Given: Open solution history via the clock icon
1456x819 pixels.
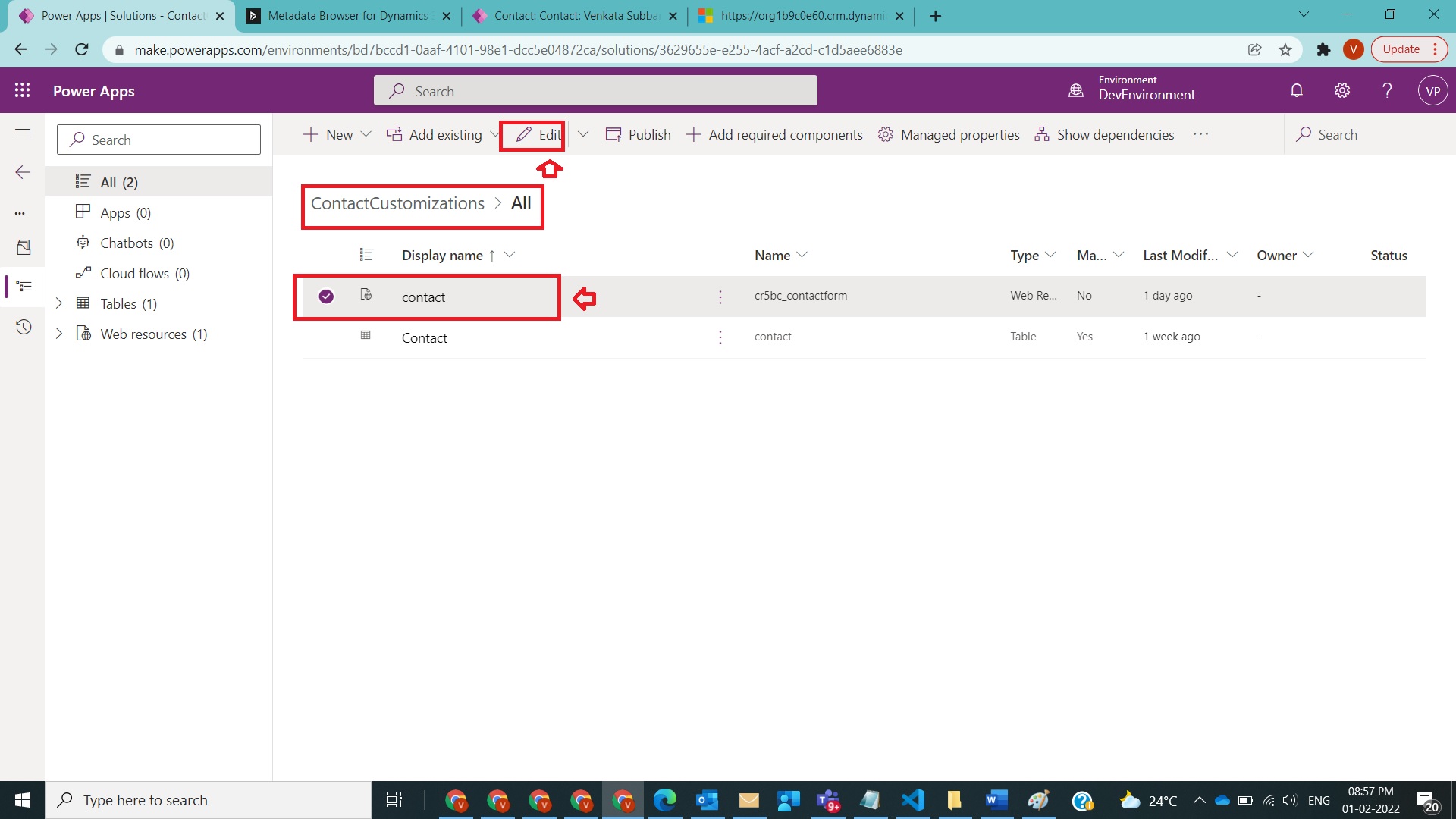Looking at the screenshot, I should (x=23, y=326).
